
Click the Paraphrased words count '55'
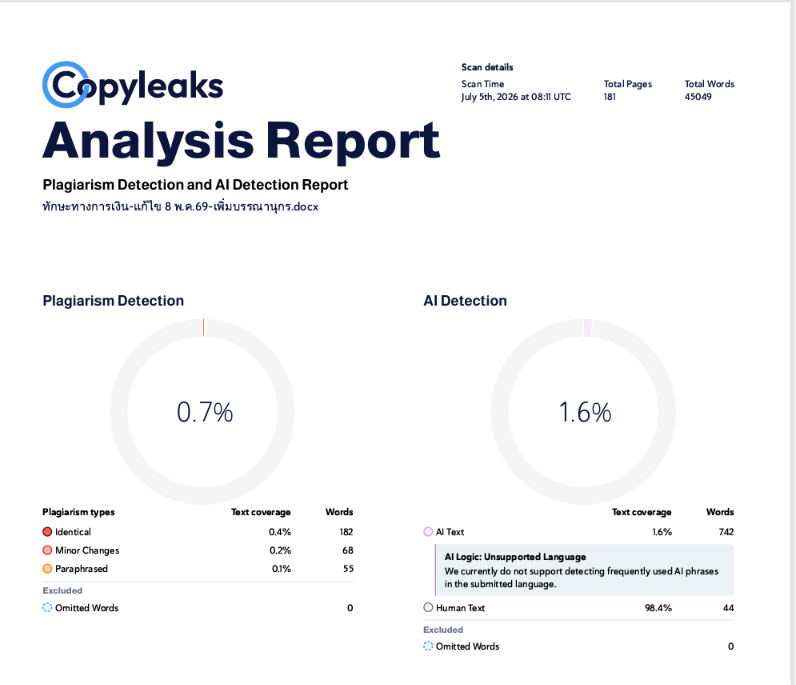point(348,568)
